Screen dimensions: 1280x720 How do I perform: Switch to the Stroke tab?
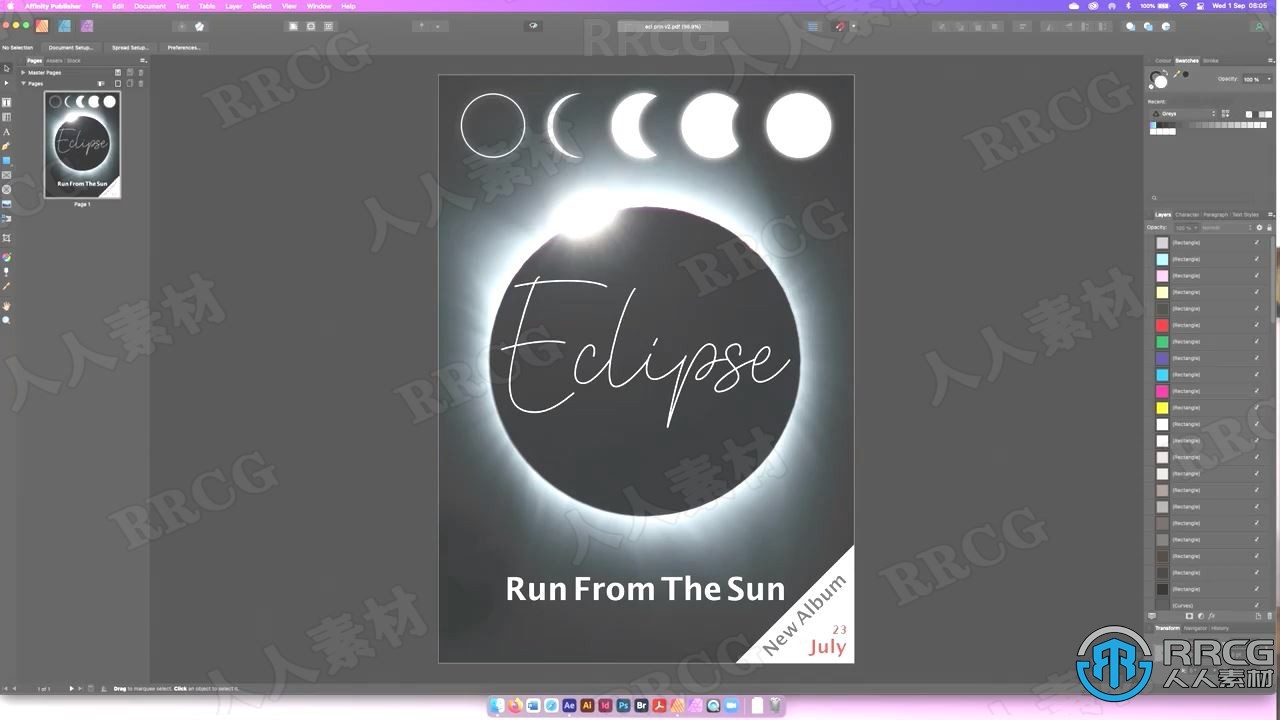coord(1210,61)
